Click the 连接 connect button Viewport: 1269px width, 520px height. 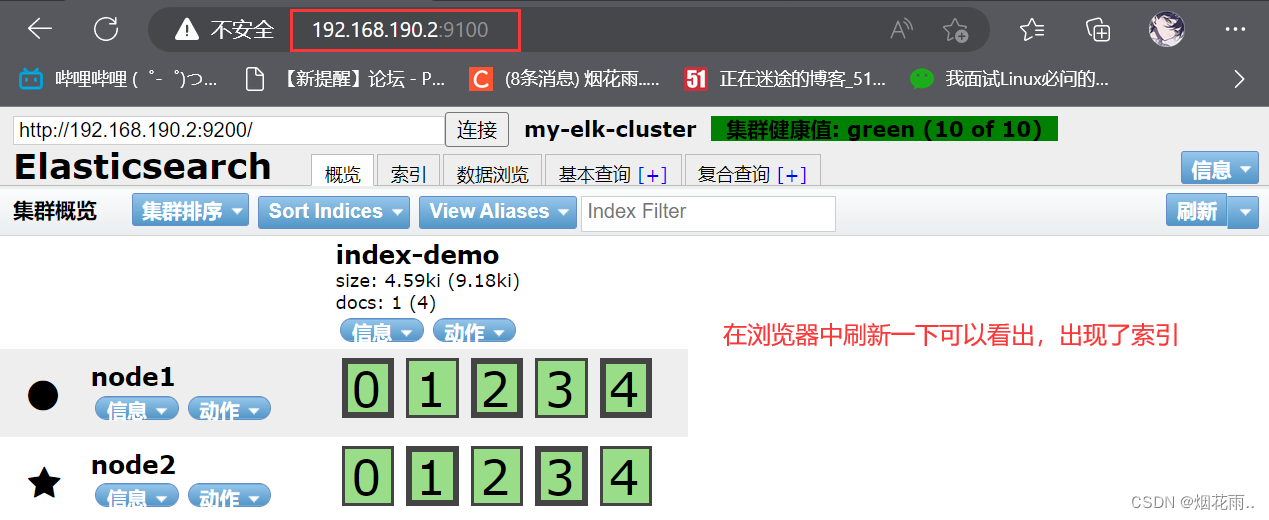[x=477, y=130]
